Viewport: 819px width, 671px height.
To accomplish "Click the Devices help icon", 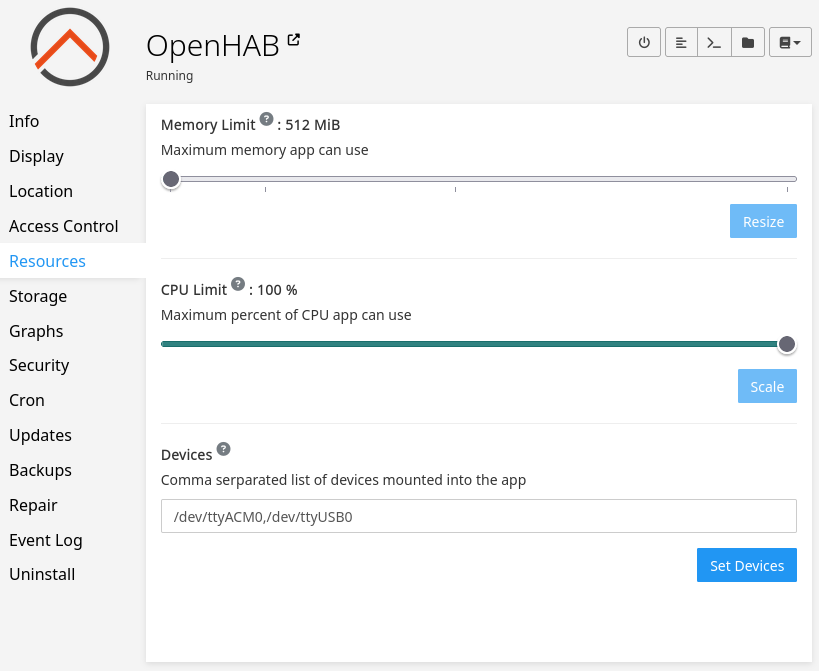I will [x=223, y=449].
